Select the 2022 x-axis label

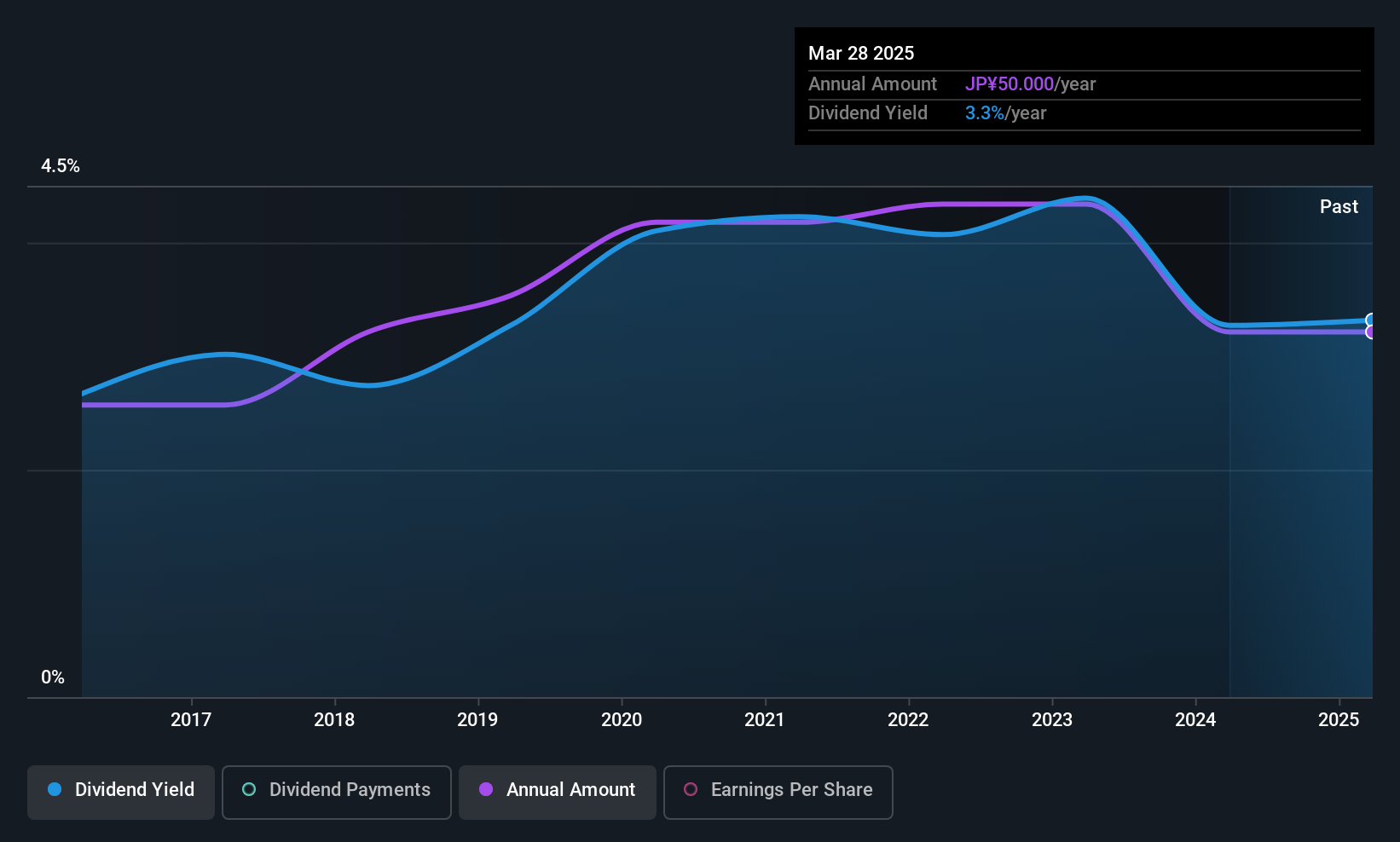(908, 720)
